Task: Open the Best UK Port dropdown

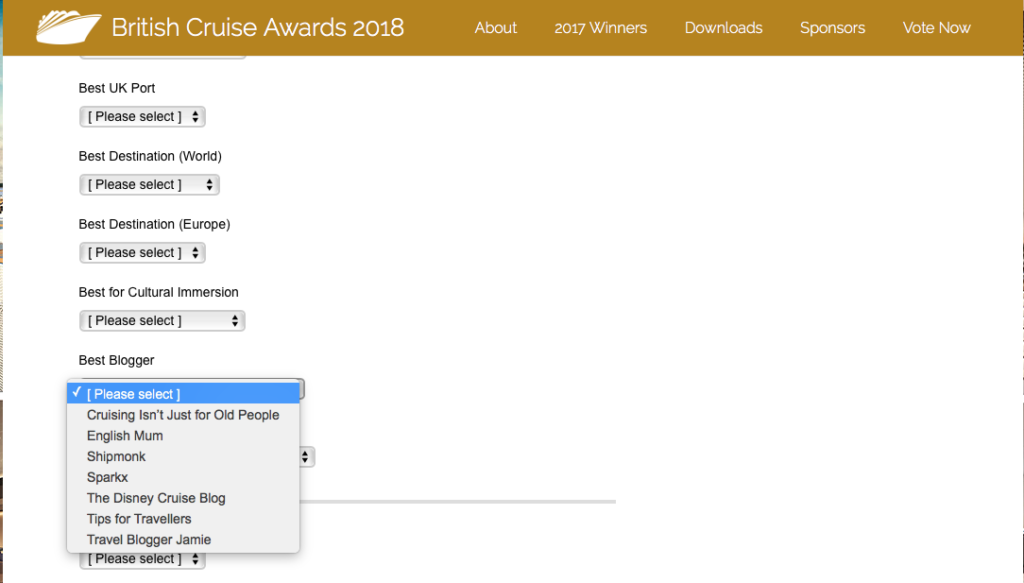Action: 142,117
